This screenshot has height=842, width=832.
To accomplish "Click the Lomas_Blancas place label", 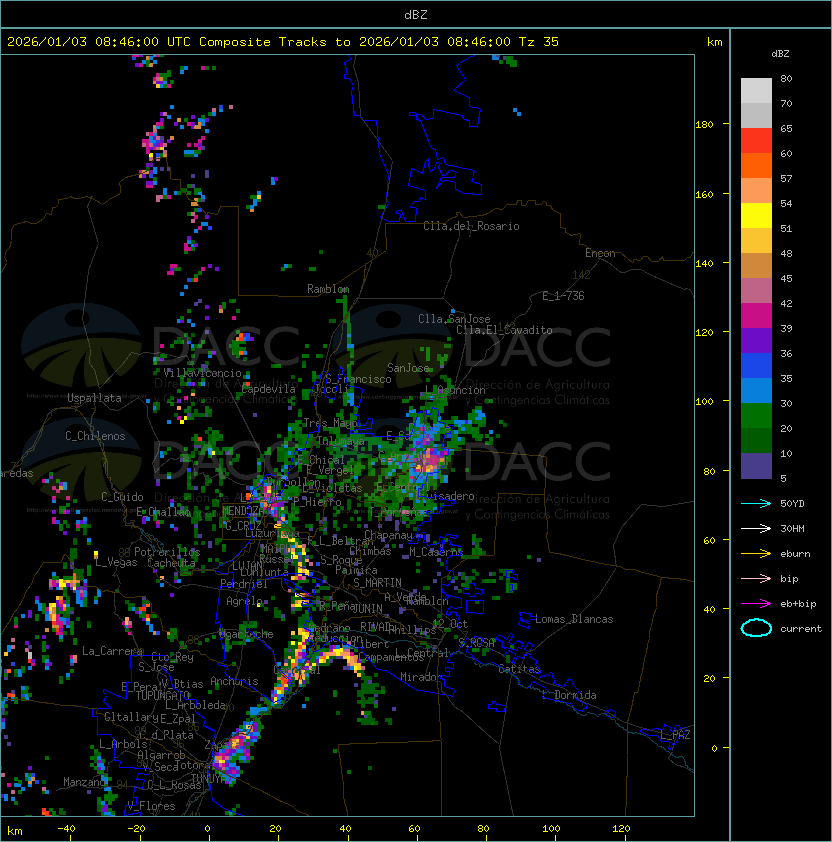I will [574, 619].
